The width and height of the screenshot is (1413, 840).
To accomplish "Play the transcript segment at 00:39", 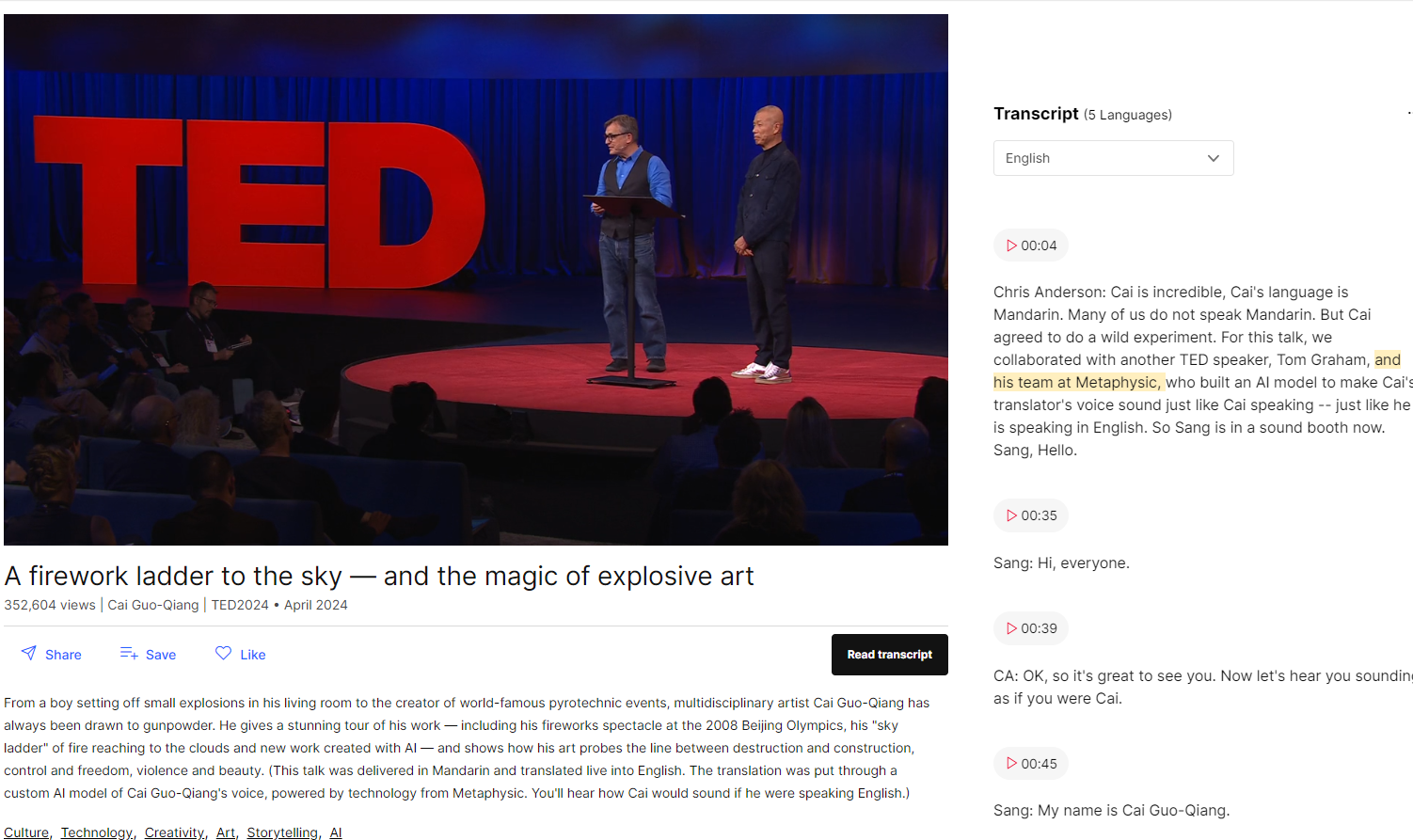I will 1030,627.
